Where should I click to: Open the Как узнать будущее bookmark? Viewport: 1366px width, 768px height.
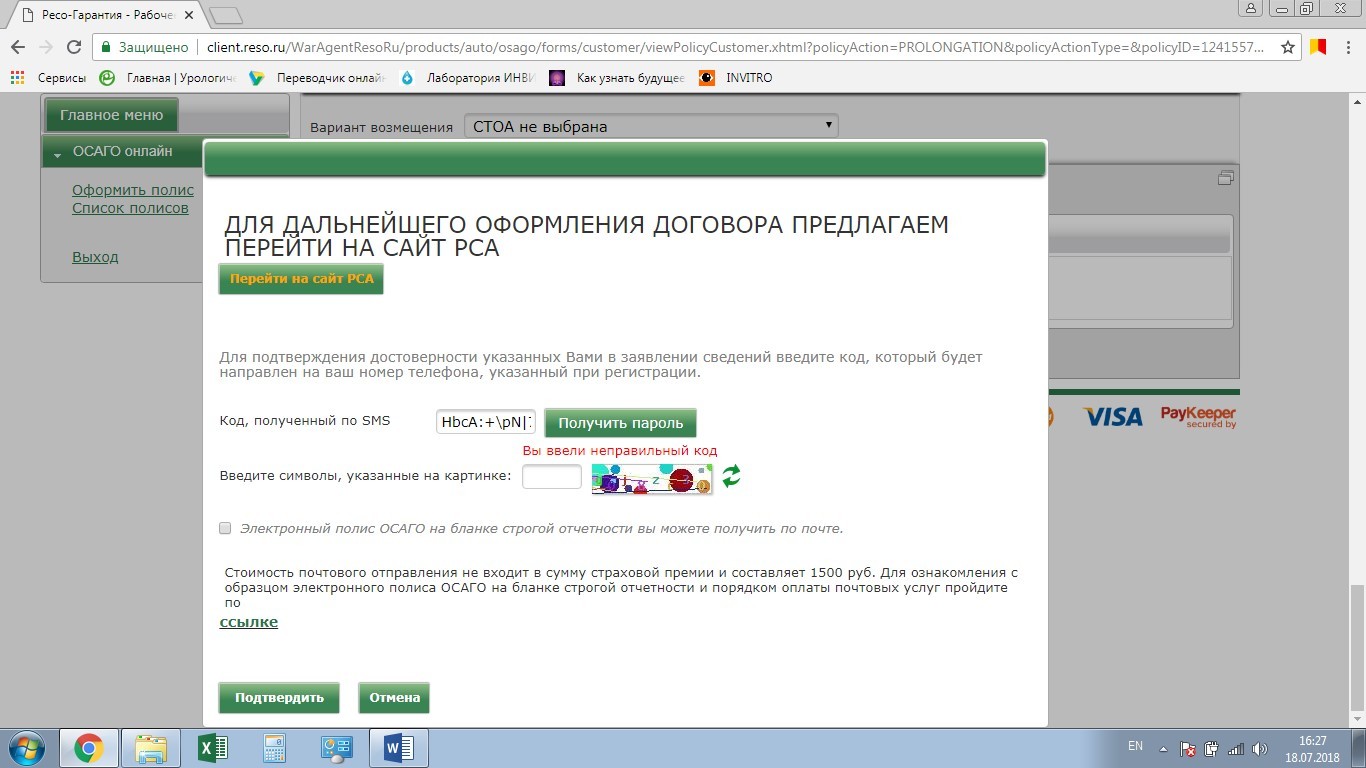point(618,77)
